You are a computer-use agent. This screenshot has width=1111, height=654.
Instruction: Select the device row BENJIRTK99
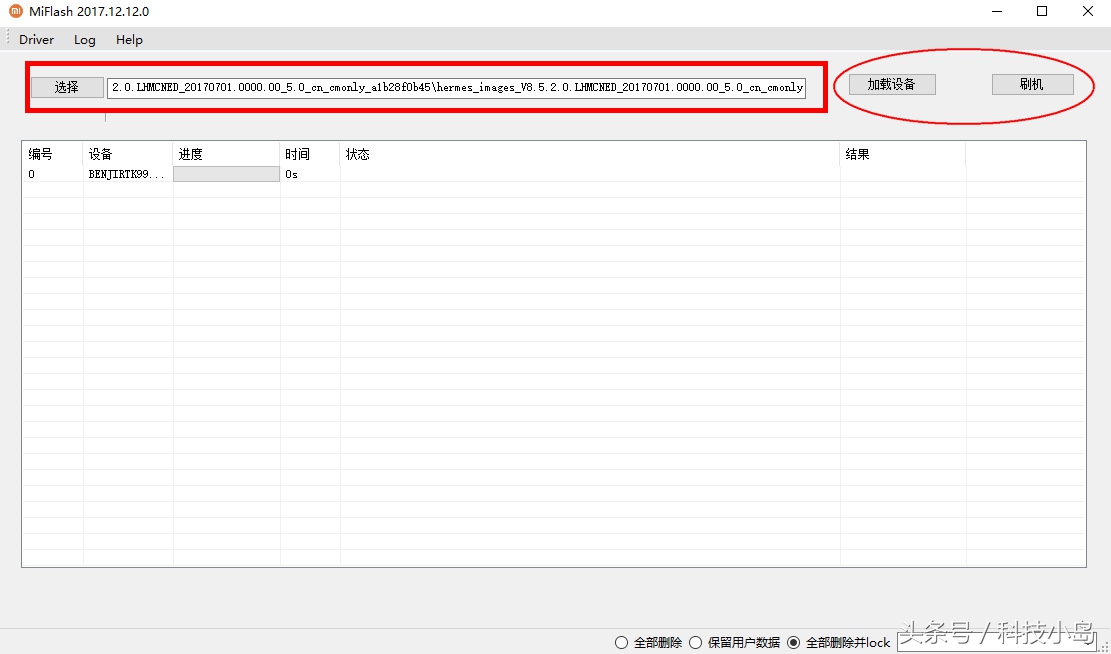pos(127,173)
